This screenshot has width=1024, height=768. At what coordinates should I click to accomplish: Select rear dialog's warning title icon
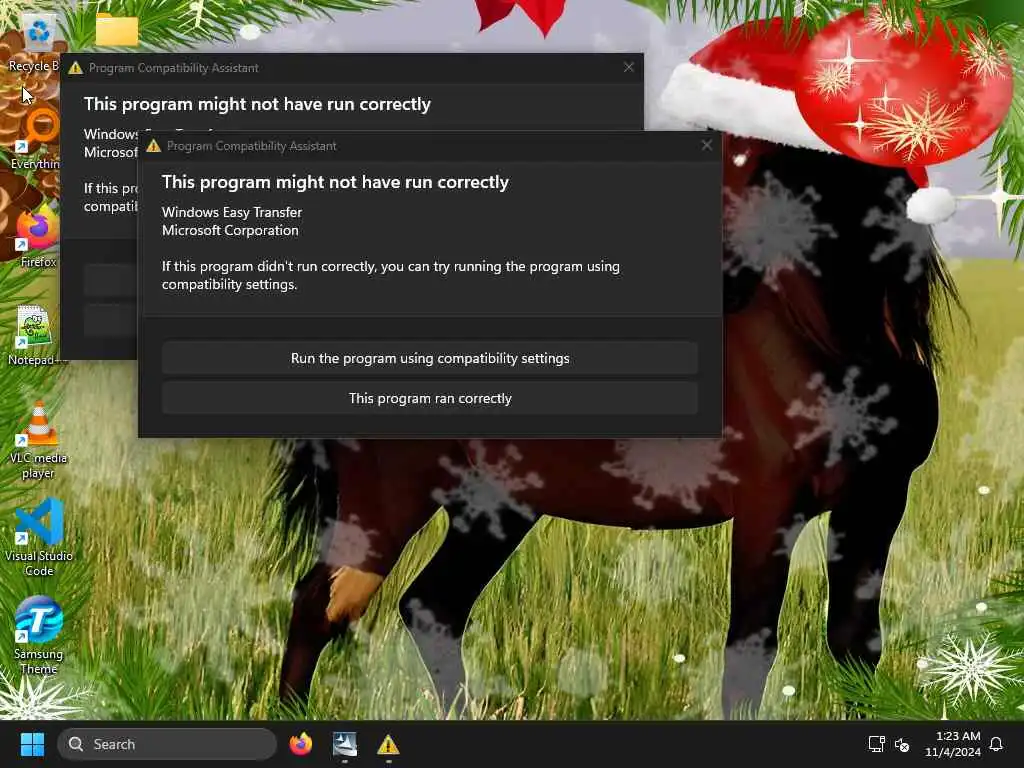coord(76,68)
